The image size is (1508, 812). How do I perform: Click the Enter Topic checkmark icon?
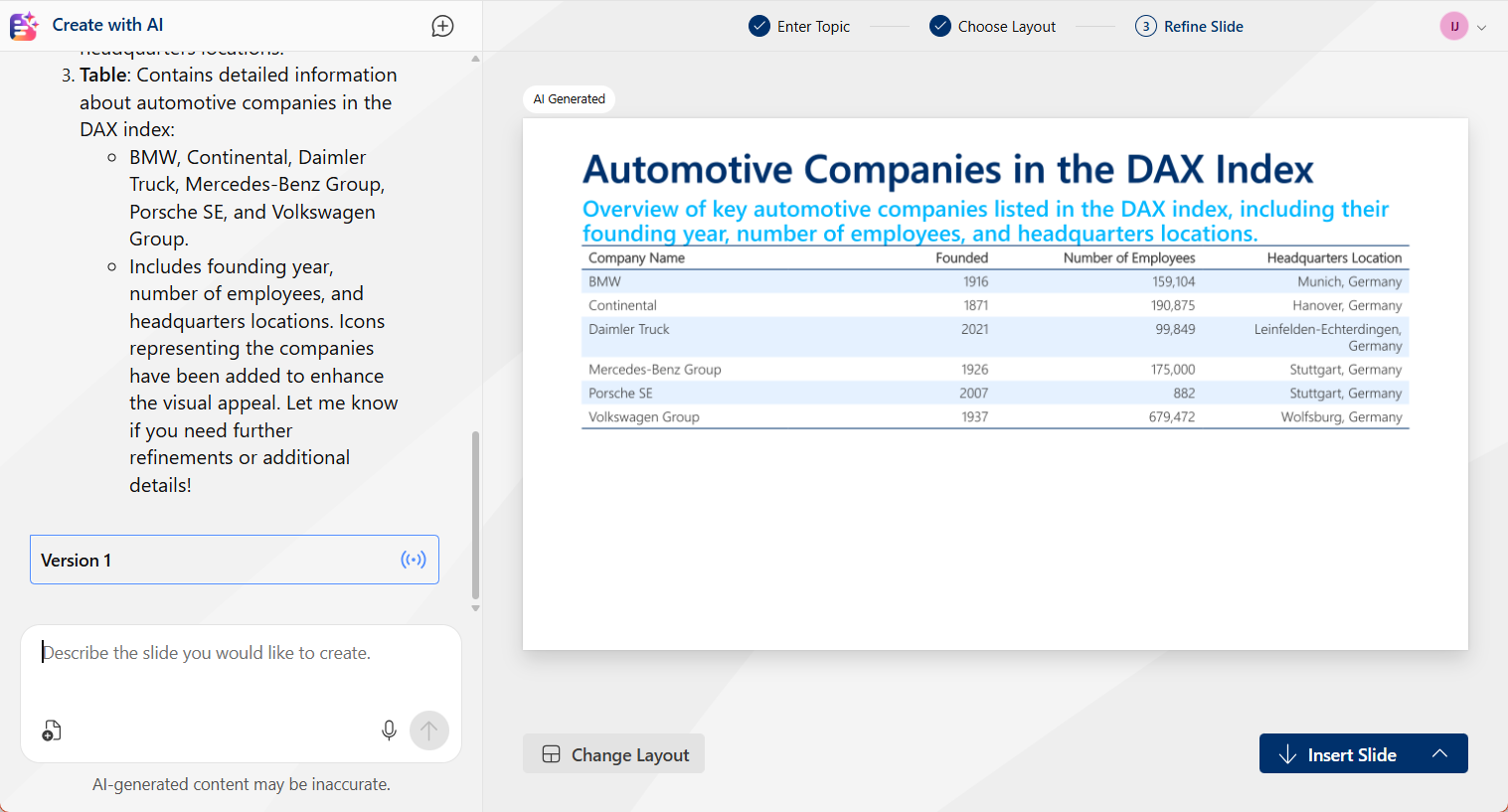click(x=759, y=26)
